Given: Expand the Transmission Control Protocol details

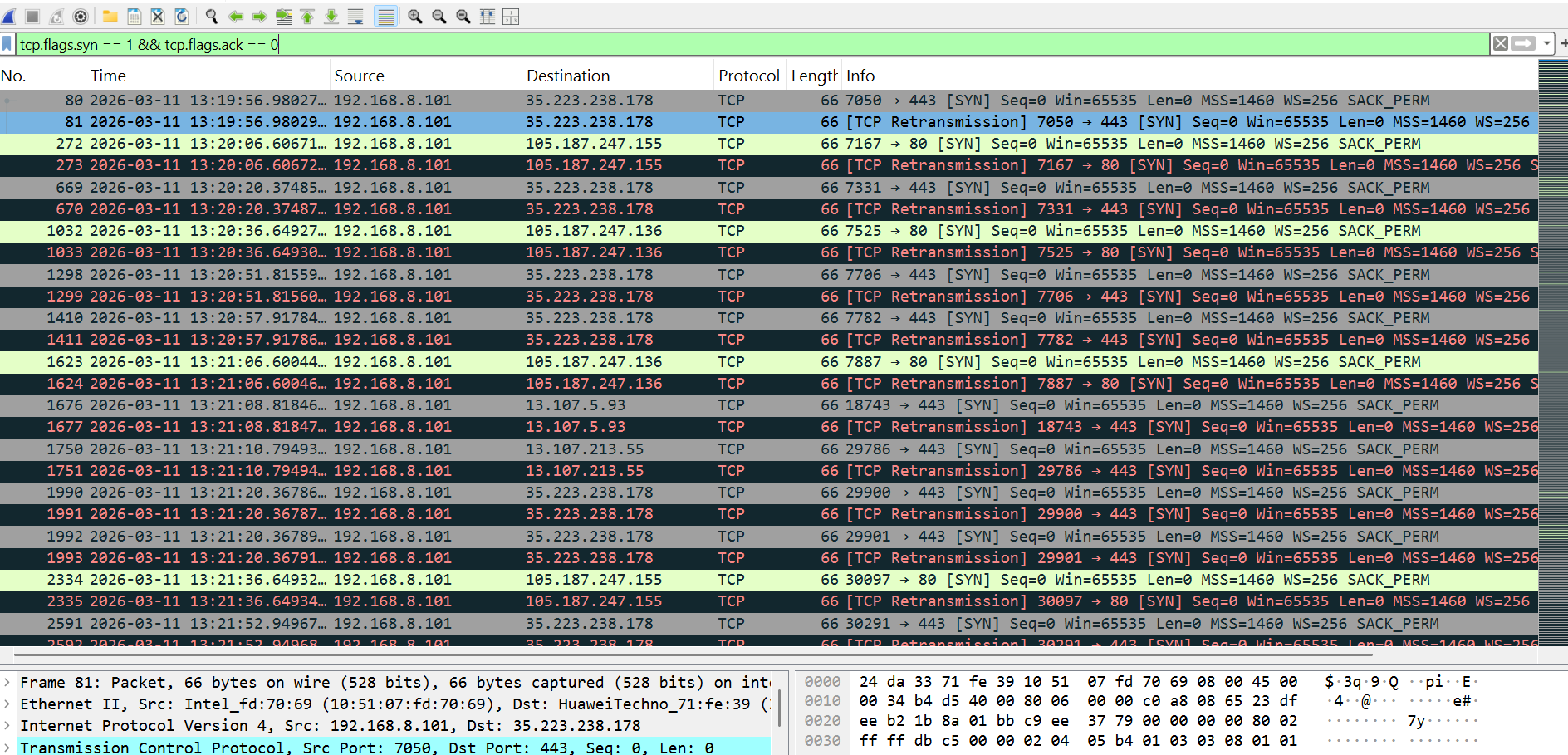Looking at the screenshot, I should (x=7, y=747).
